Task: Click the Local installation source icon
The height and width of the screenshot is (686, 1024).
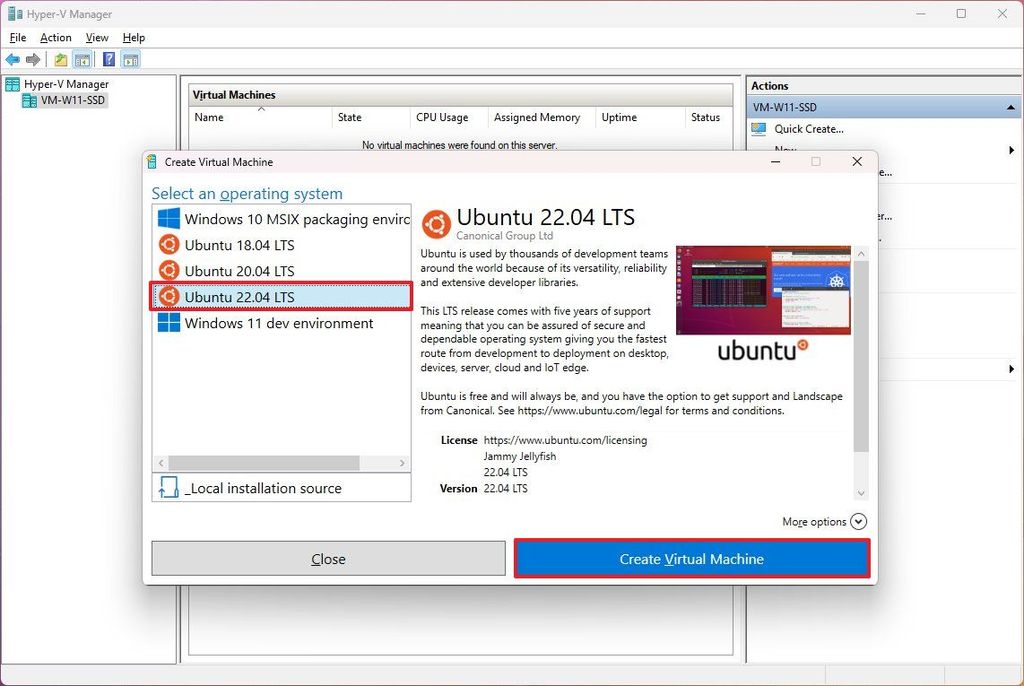Action: click(168, 487)
